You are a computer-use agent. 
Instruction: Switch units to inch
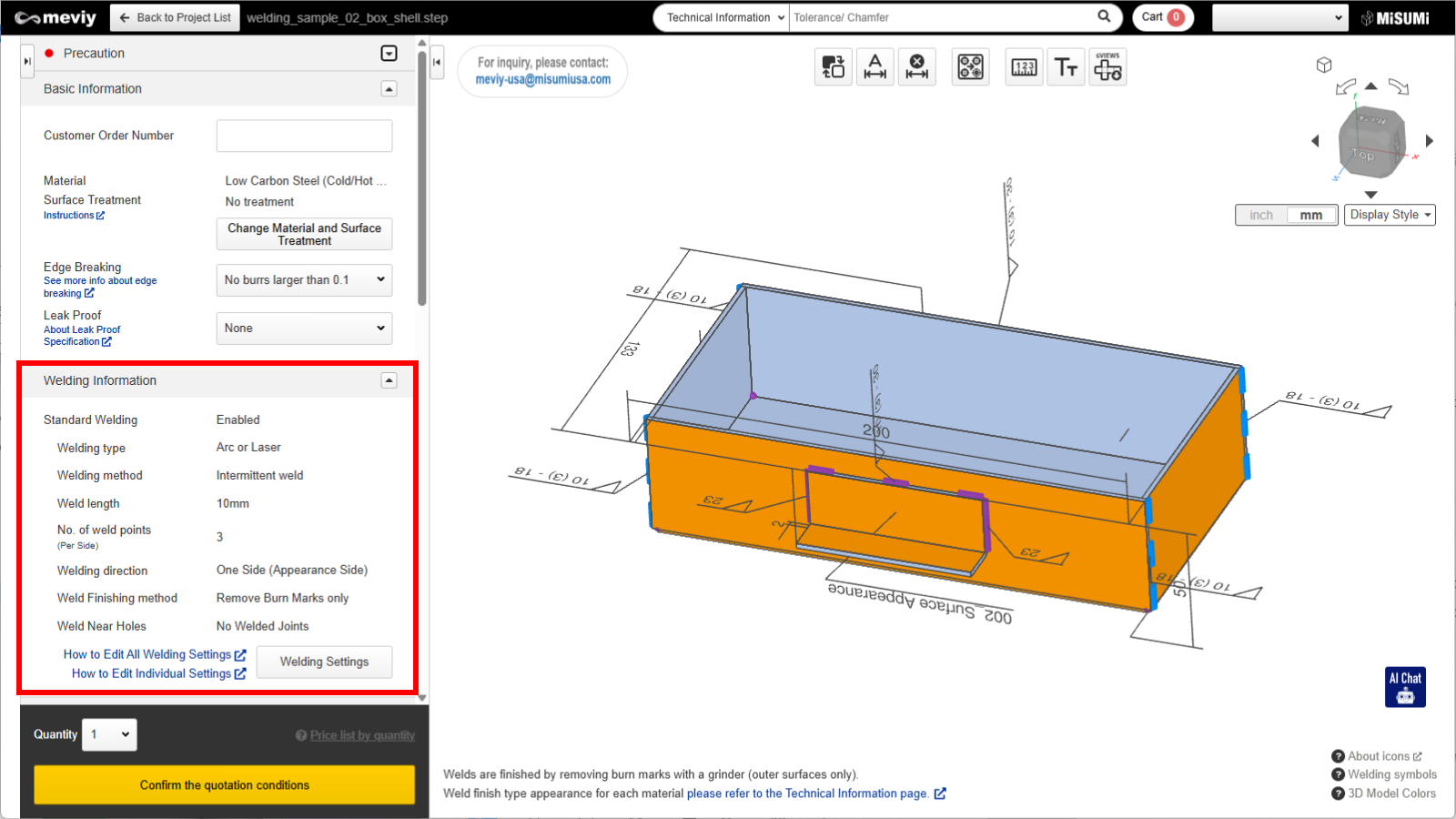coord(1261,215)
